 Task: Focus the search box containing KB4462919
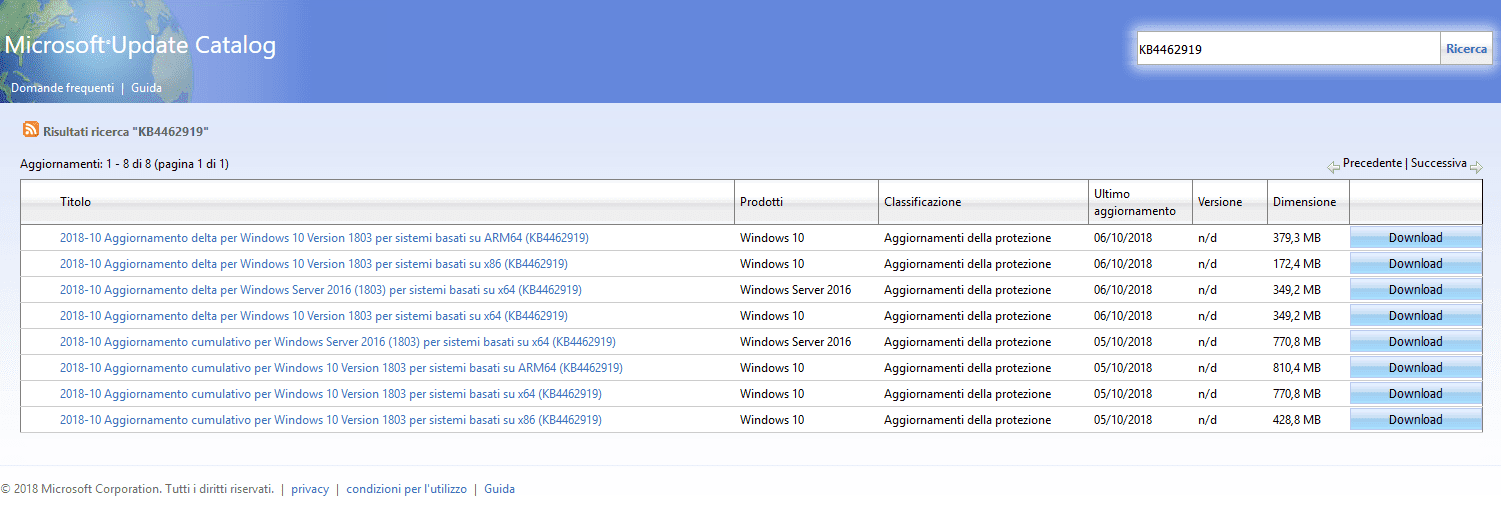click(1287, 49)
